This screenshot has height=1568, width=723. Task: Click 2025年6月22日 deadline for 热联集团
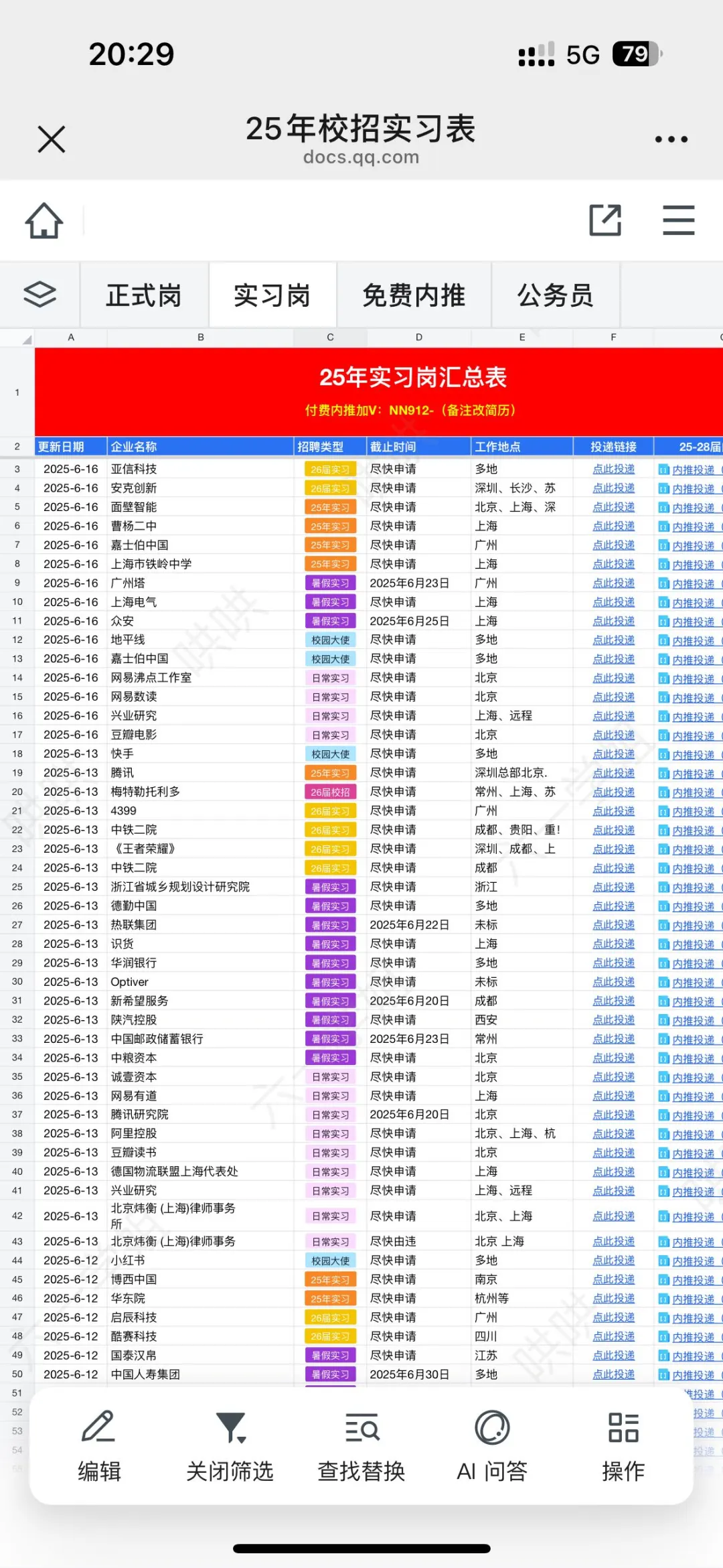point(419,925)
